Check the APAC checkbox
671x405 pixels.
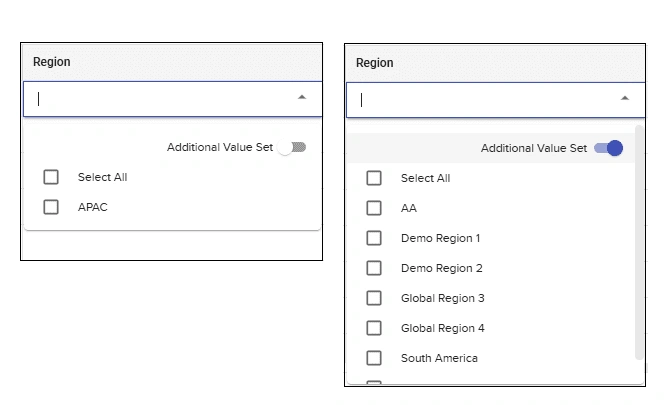tap(51, 207)
